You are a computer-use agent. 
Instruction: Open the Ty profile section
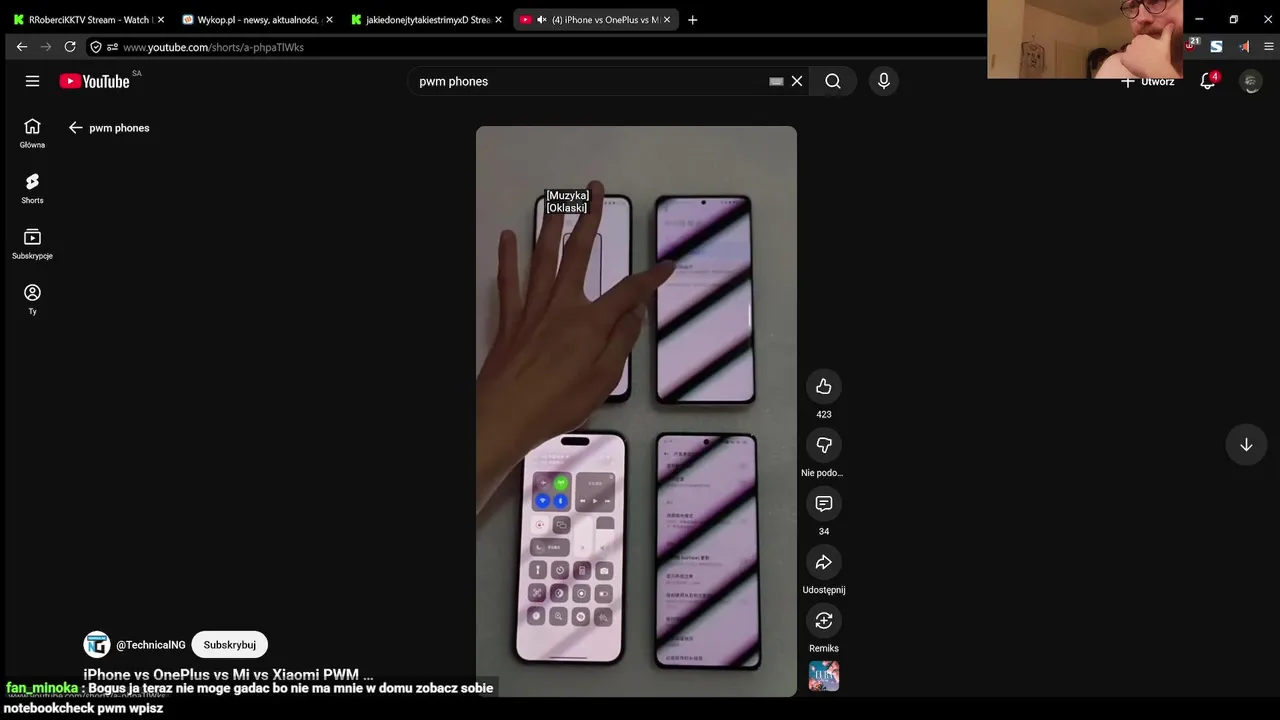point(32,299)
